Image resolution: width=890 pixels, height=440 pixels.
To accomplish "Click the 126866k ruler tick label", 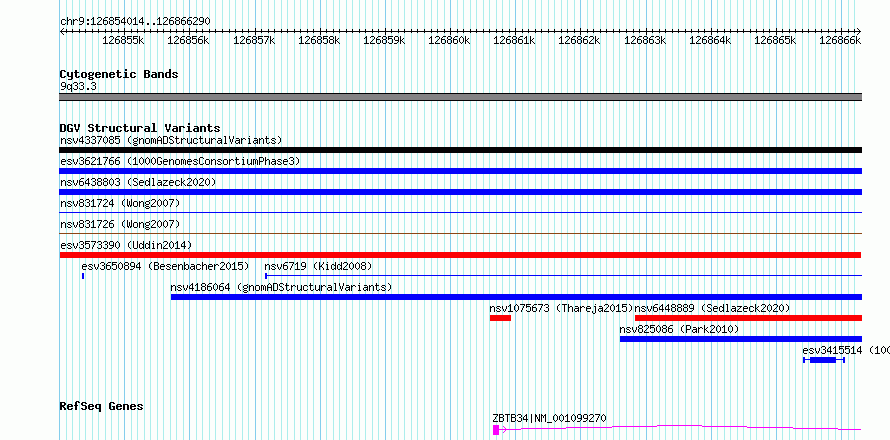I will click(840, 40).
